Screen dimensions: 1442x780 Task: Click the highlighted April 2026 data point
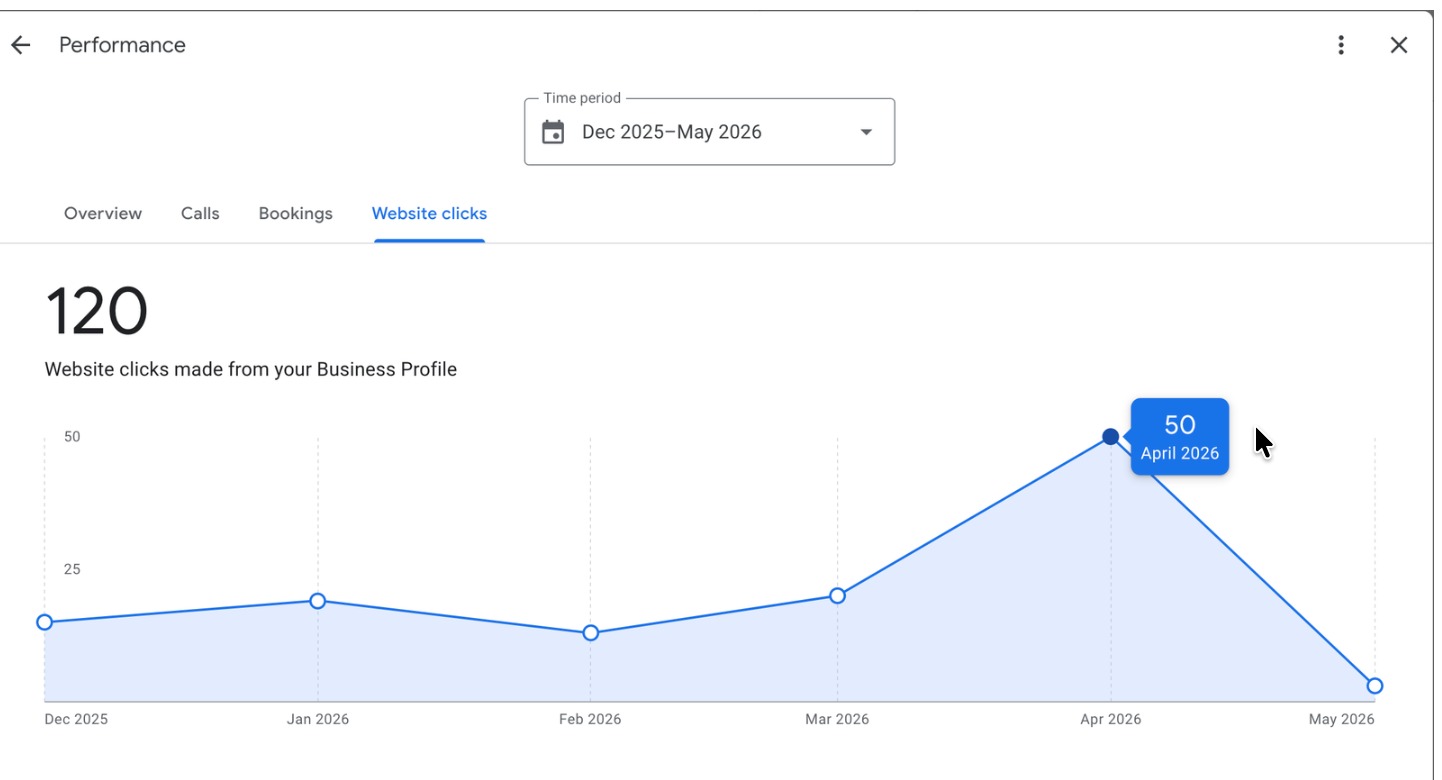[x=1110, y=437]
